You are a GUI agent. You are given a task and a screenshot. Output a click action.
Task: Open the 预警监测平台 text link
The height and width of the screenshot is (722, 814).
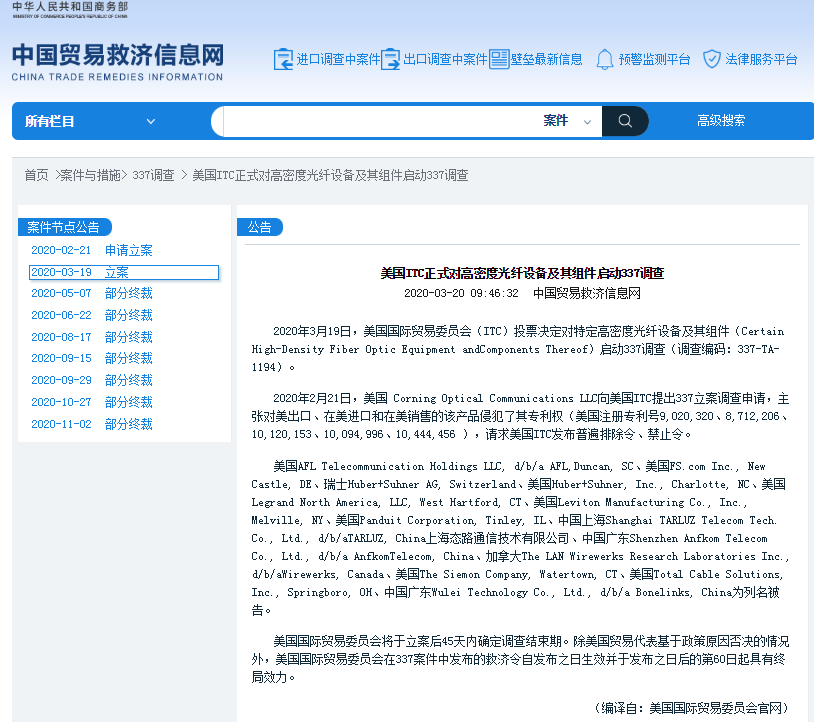tap(654, 59)
